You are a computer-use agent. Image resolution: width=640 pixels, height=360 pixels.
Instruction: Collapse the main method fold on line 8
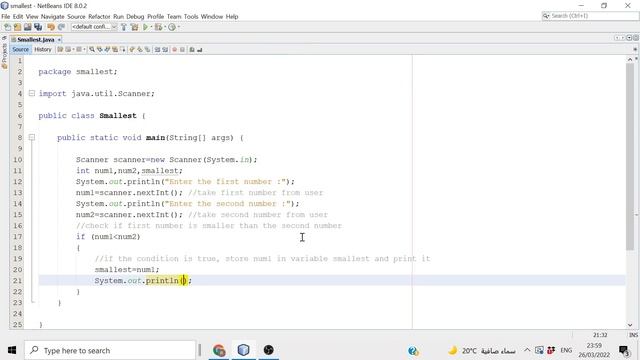[x=32, y=138]
